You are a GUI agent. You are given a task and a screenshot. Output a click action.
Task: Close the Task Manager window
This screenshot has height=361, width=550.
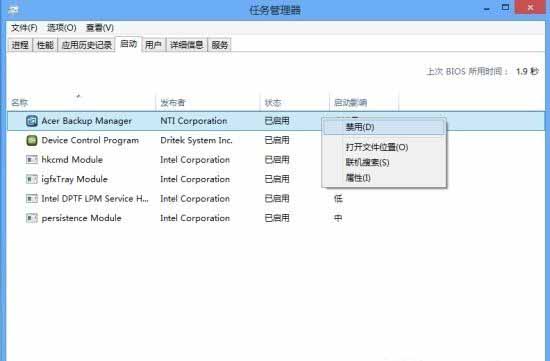click(530, 7)
